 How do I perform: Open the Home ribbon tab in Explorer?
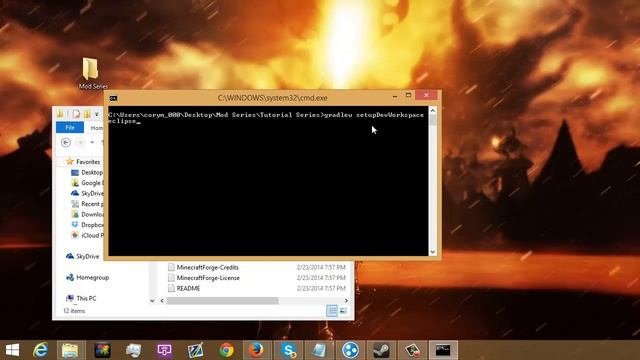point(96,128)
